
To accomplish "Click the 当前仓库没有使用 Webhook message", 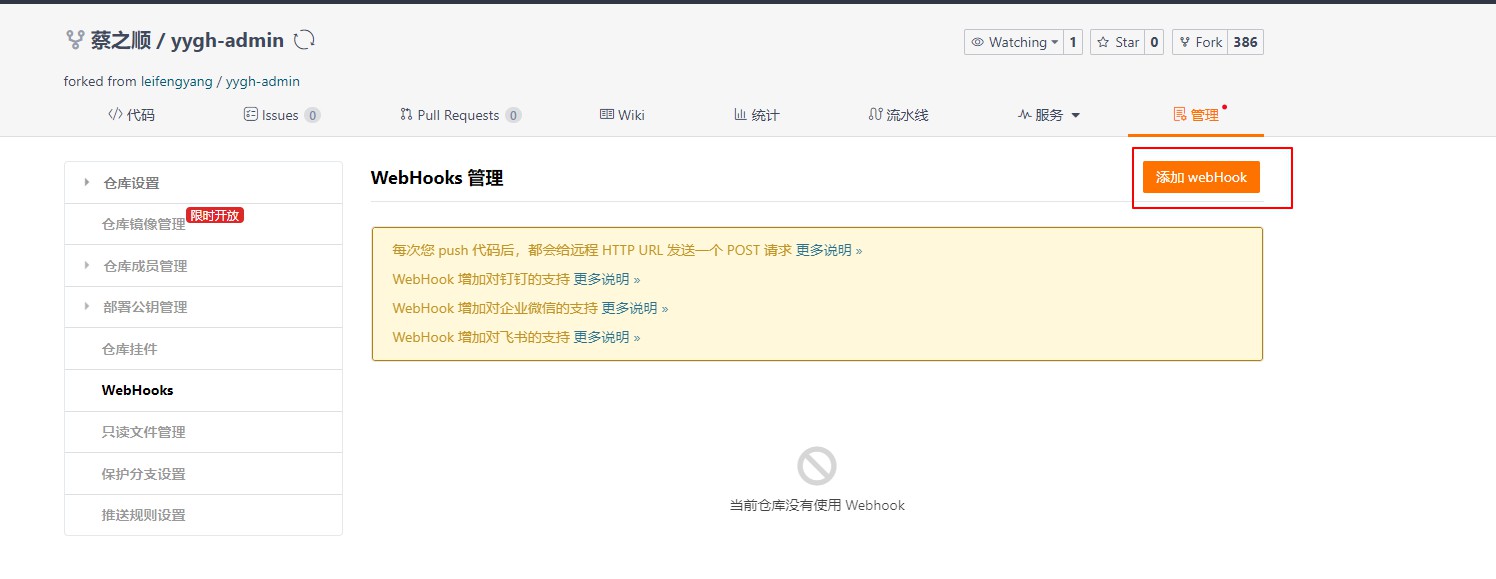I will [x=817, y=505].
